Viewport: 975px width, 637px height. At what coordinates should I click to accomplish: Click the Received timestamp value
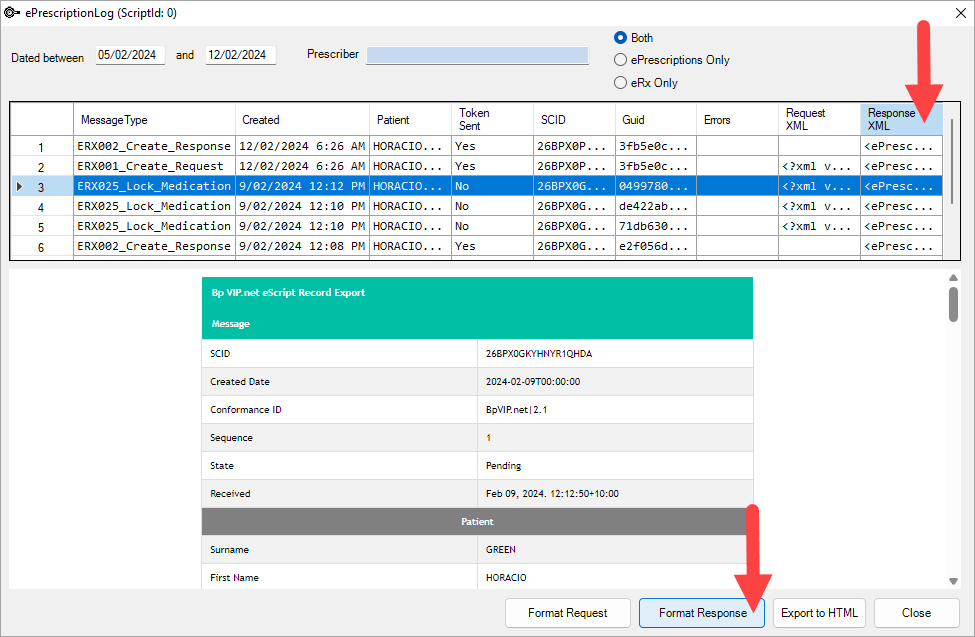552,493
